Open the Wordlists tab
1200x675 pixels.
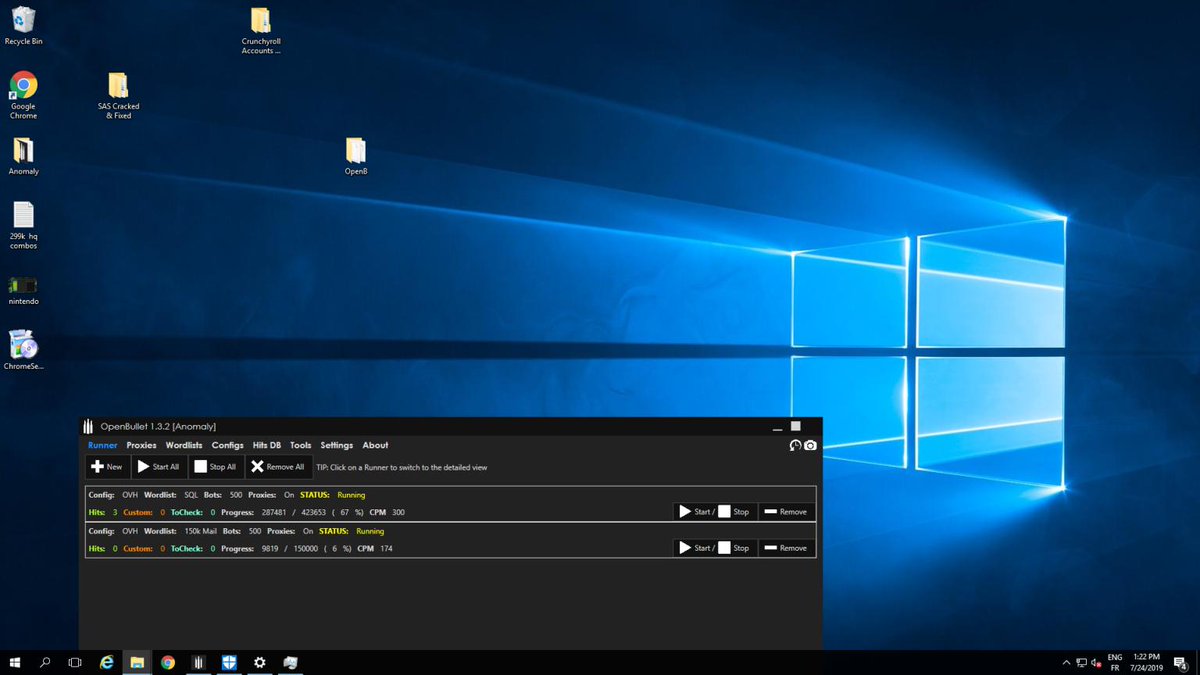[184, 445]
